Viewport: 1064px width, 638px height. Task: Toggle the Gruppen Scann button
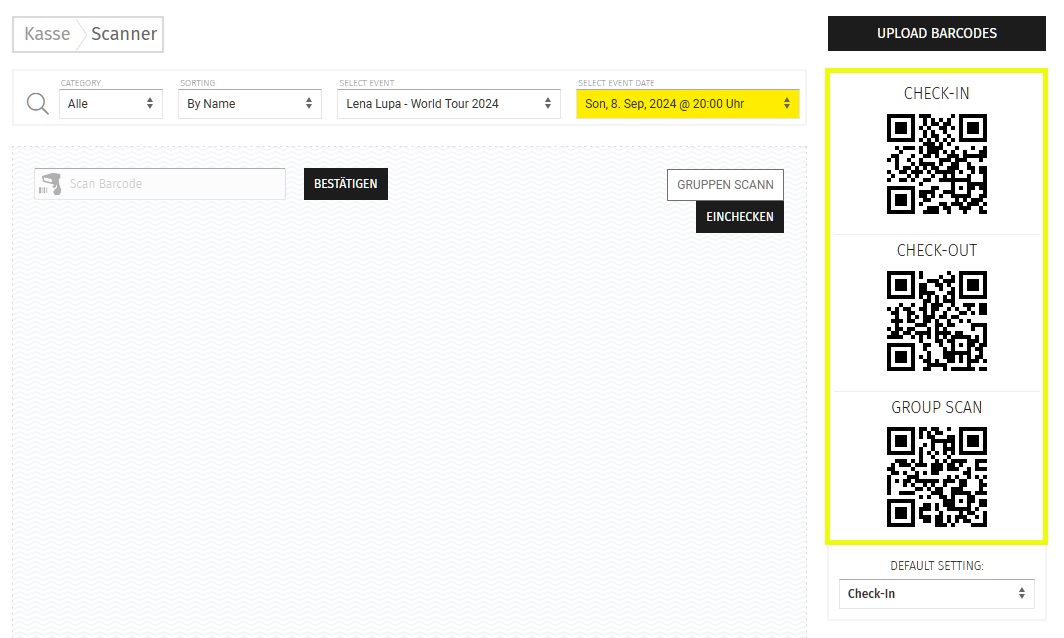point(725,185)
